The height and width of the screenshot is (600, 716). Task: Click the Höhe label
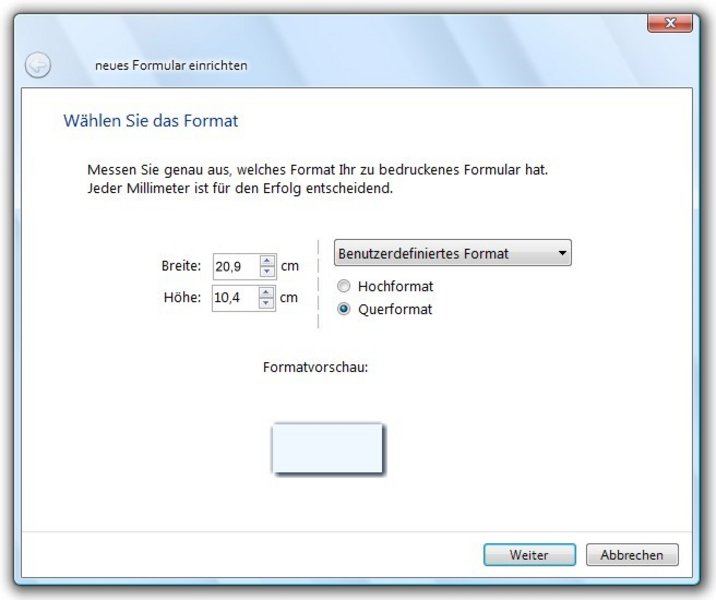[x=182, y=297]
